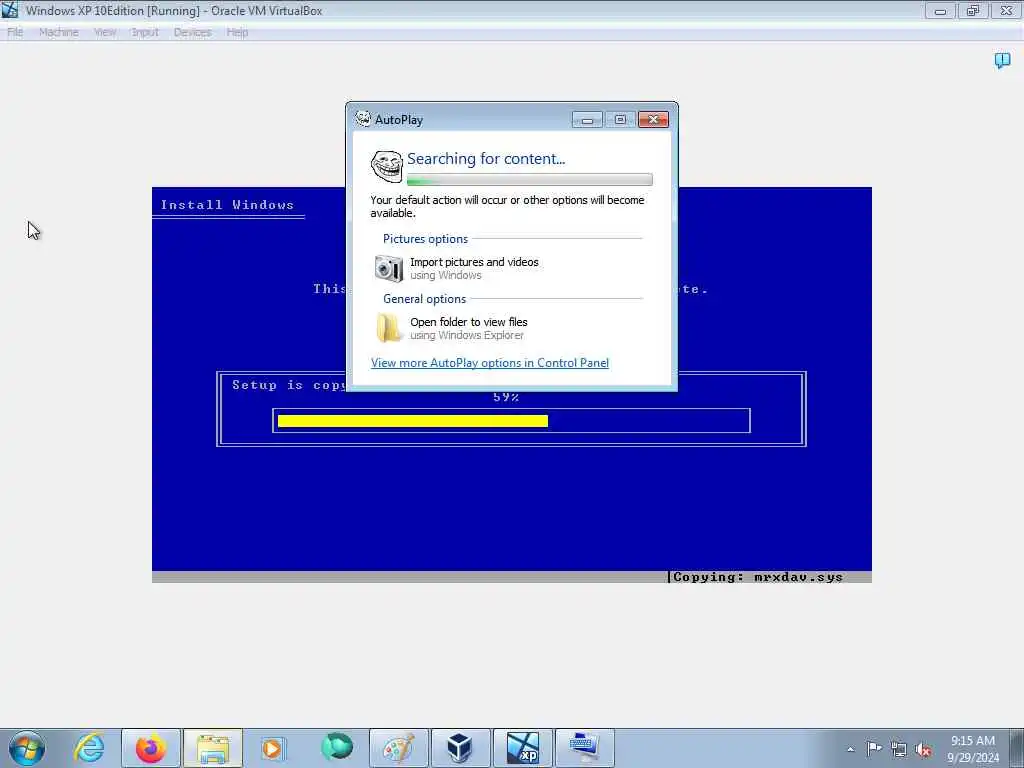
Task: Click the Searching for content heading
Action: pos(486,159)
